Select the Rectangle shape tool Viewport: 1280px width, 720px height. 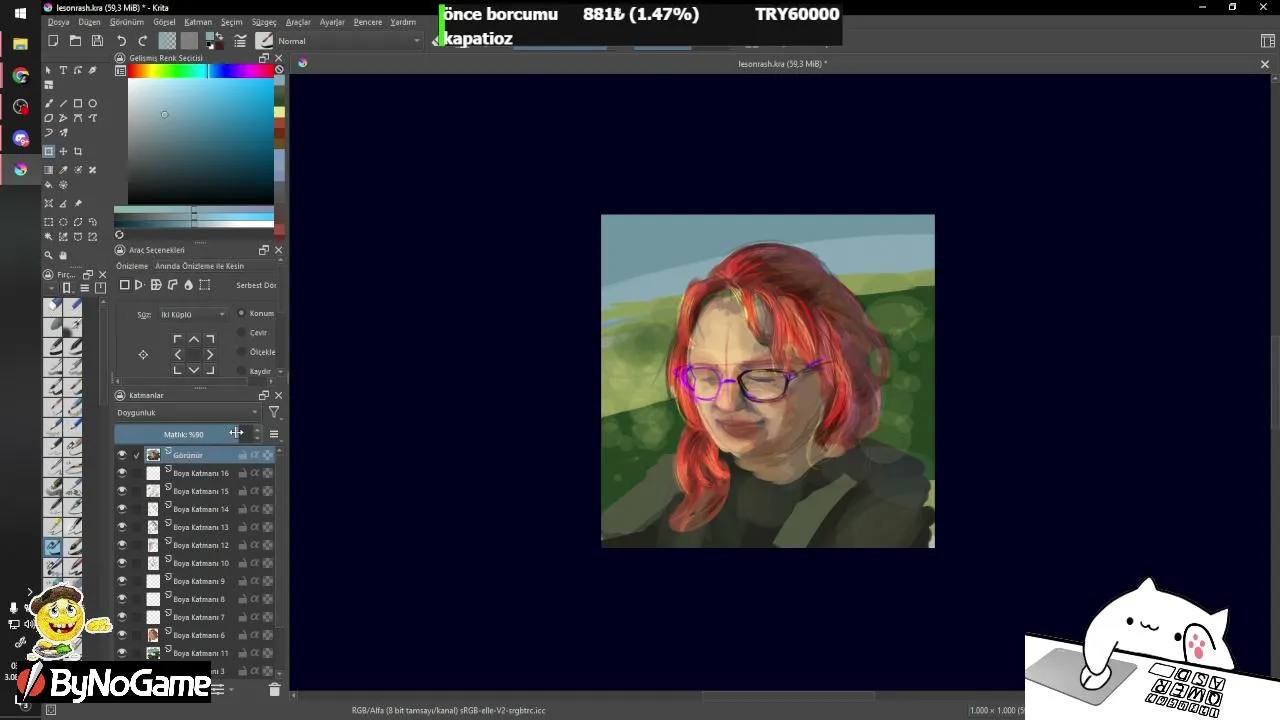(x=78, y=103)
